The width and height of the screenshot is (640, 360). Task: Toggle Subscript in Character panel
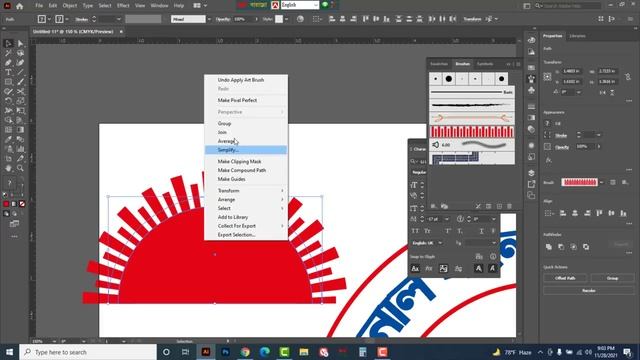click(x=460, y=231)
